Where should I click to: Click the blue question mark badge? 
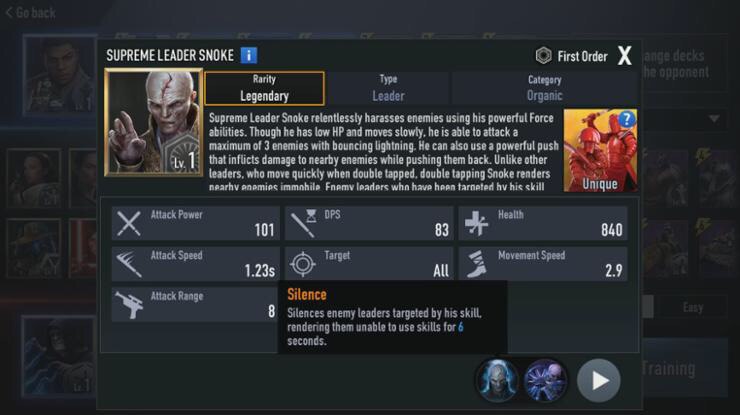[x=626, y=119]
